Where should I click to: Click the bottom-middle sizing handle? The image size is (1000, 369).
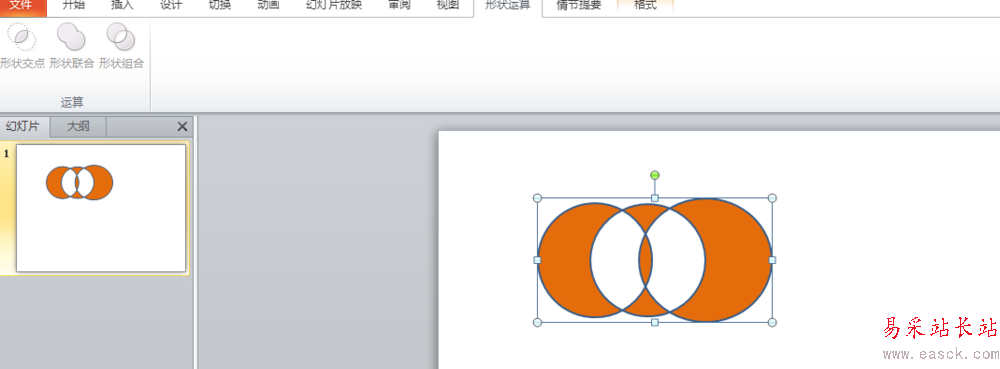tap(654, 322)
